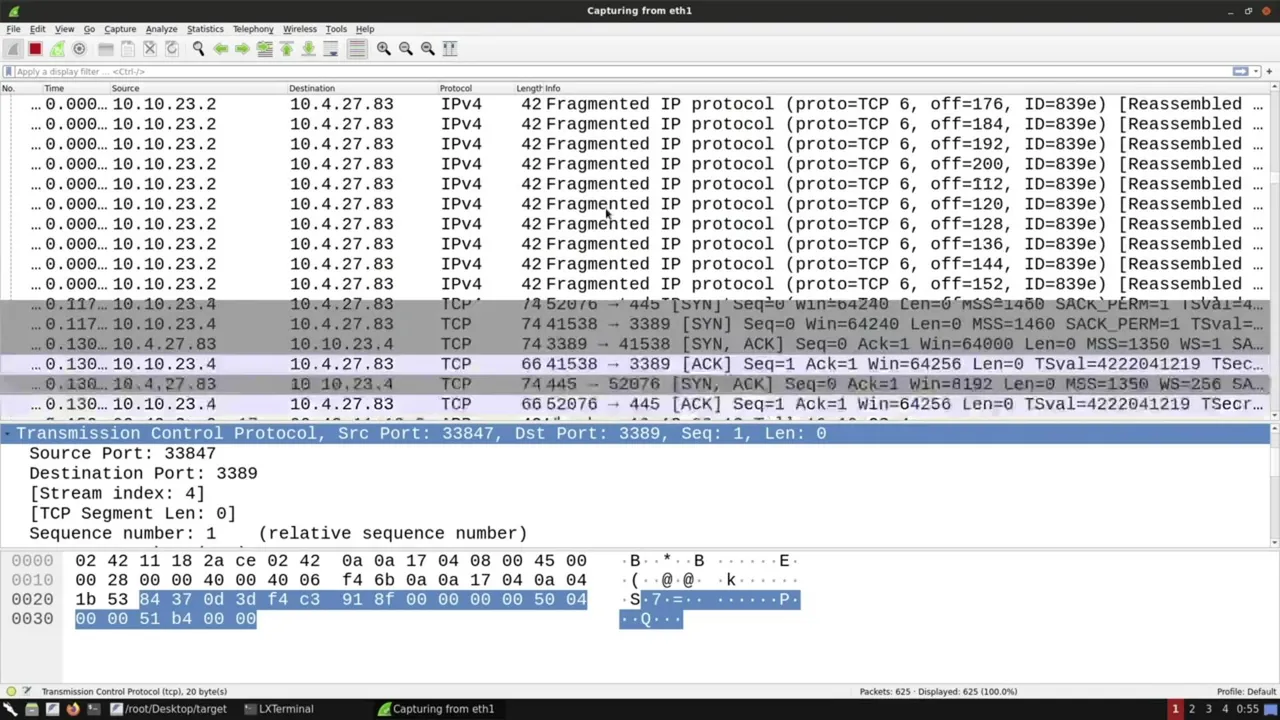Open the Capture menu
This screenshot has height=720, width=1280.
(x=120, y=29)
